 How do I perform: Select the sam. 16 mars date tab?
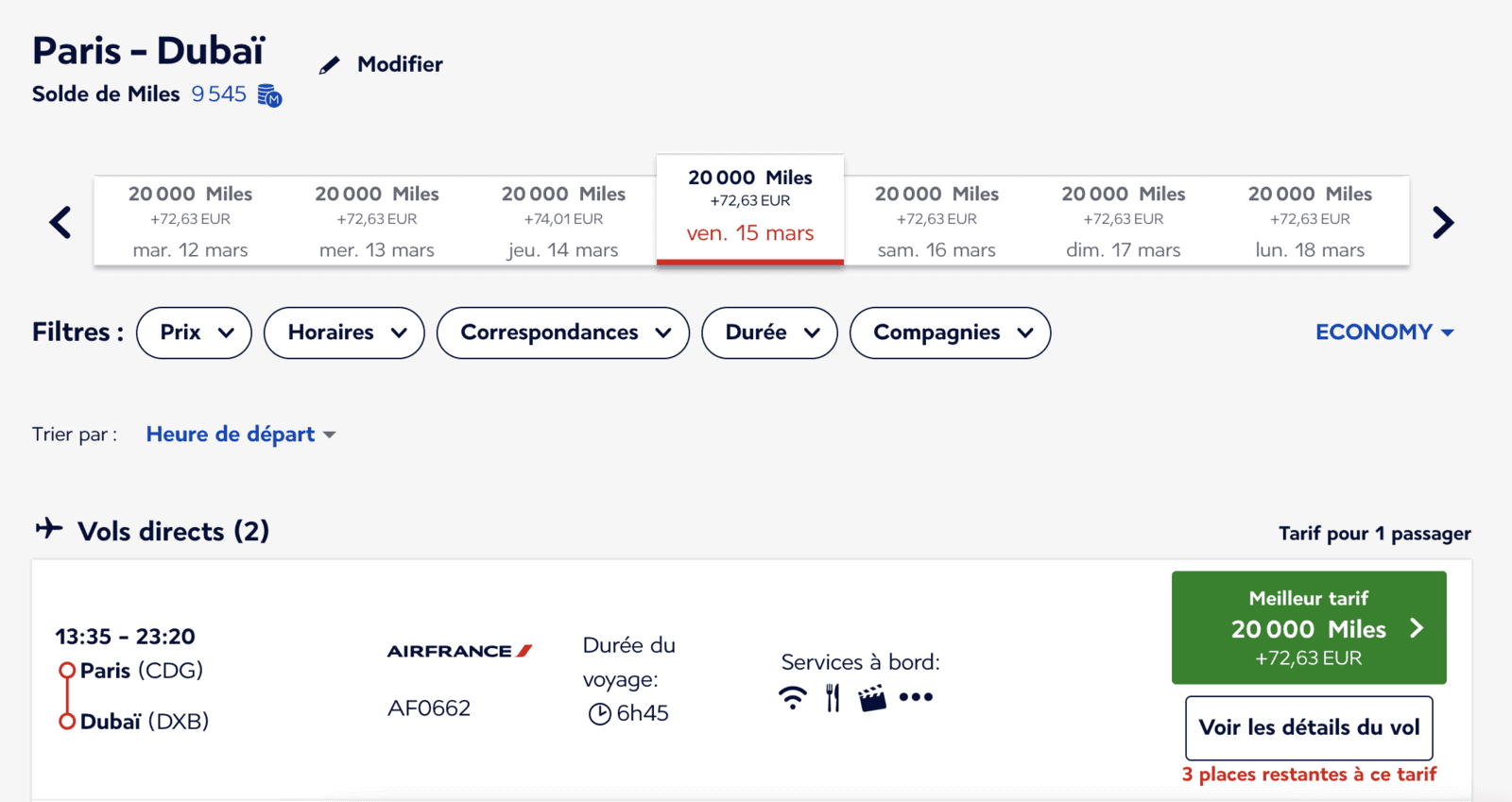tap(936, 222)
